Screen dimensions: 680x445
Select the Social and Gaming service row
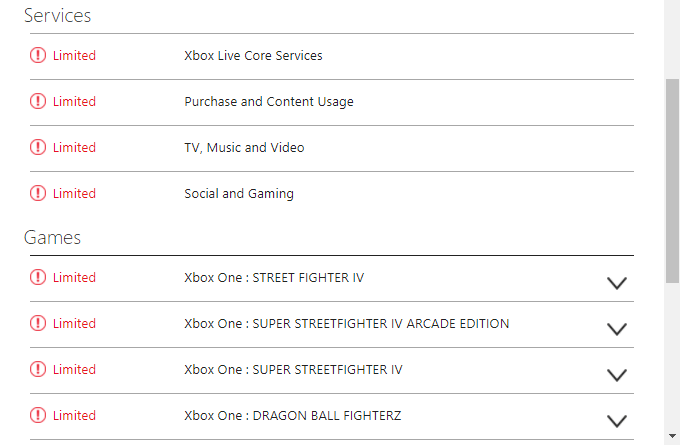coord(239,194)
